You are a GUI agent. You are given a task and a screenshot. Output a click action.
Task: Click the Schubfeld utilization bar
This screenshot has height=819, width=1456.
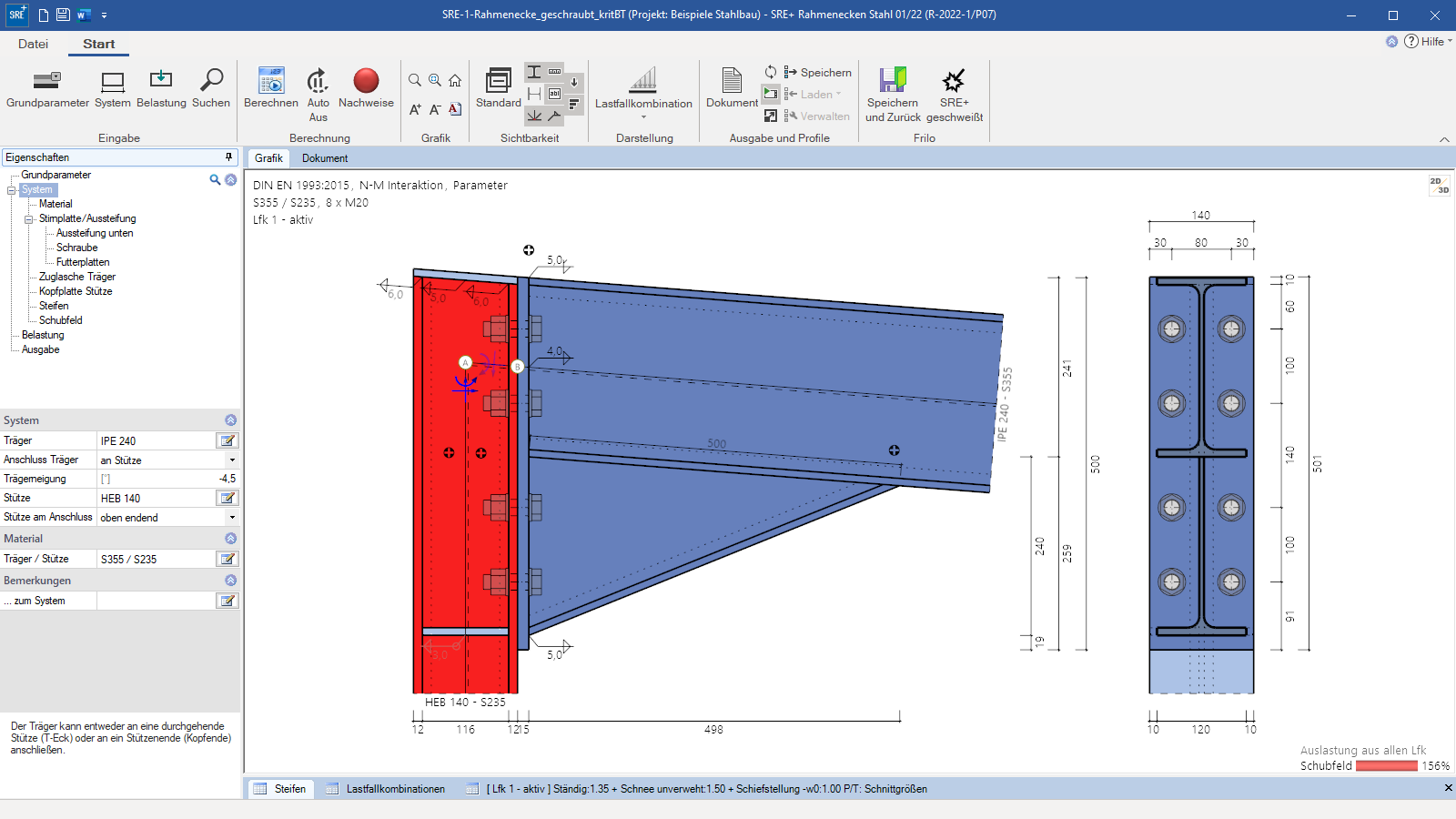[1386, 766]
